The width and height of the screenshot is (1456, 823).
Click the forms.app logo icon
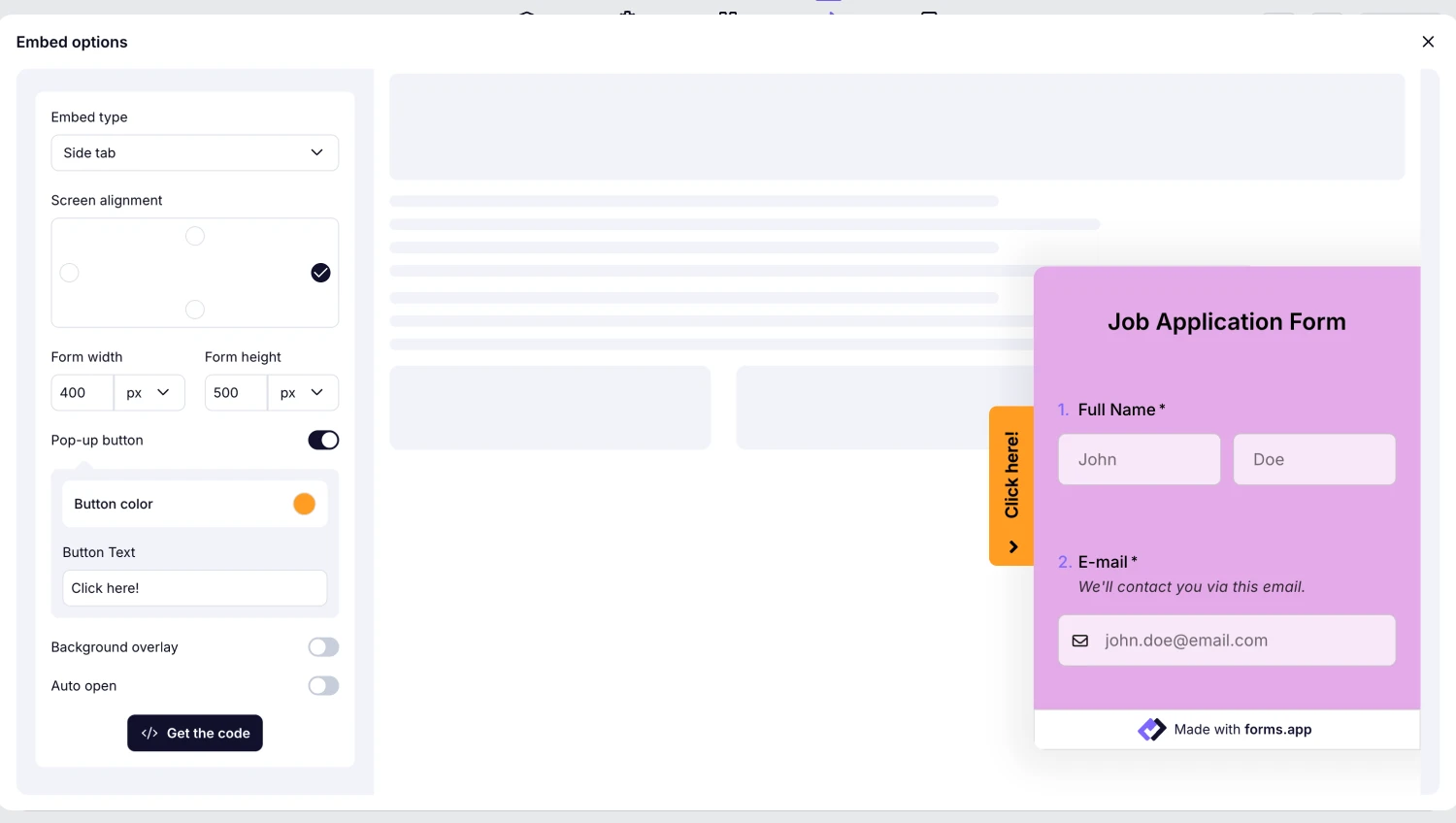[1152, 730]
